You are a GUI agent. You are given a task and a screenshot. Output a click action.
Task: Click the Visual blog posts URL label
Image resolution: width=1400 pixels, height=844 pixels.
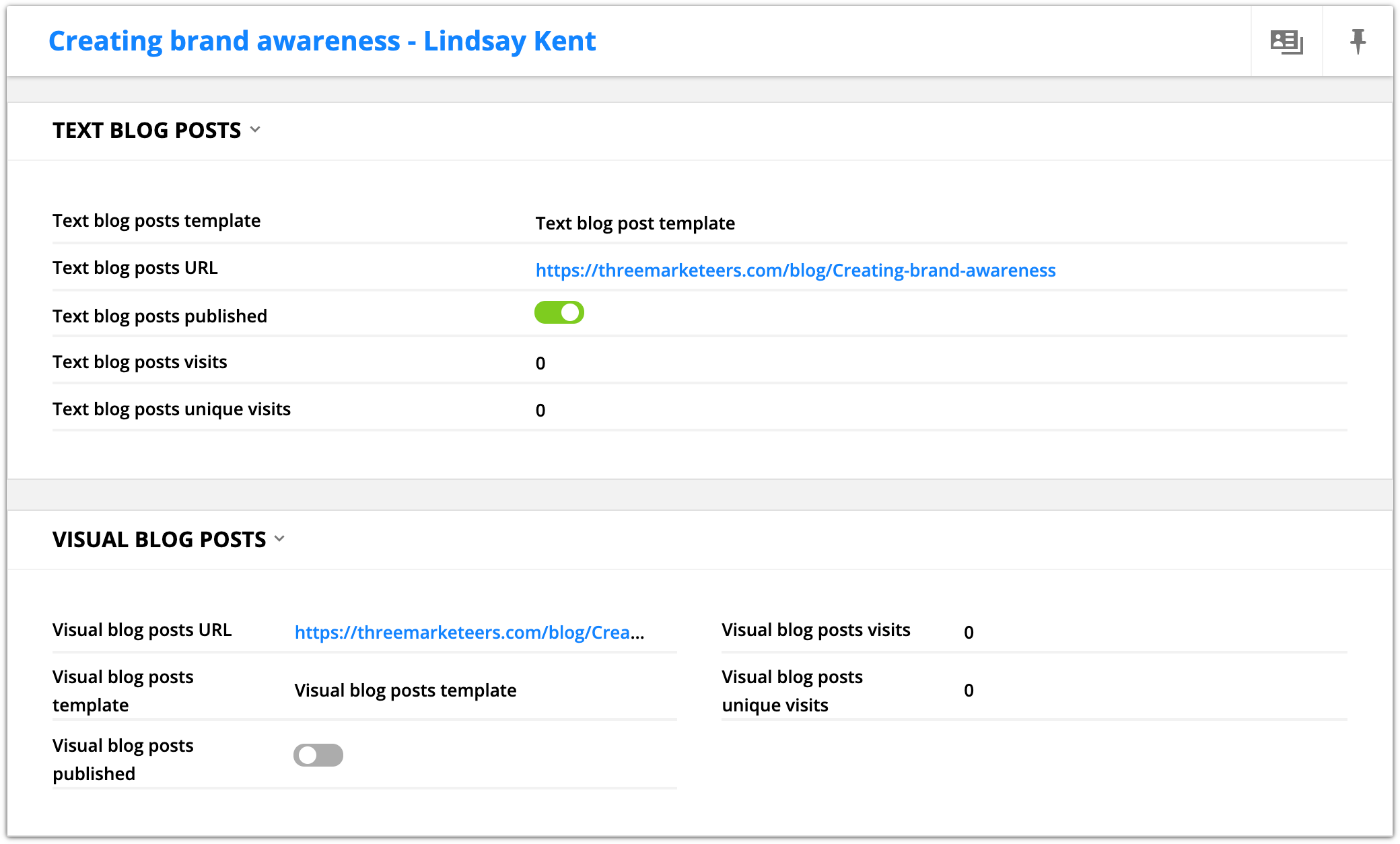click(142, 630)
